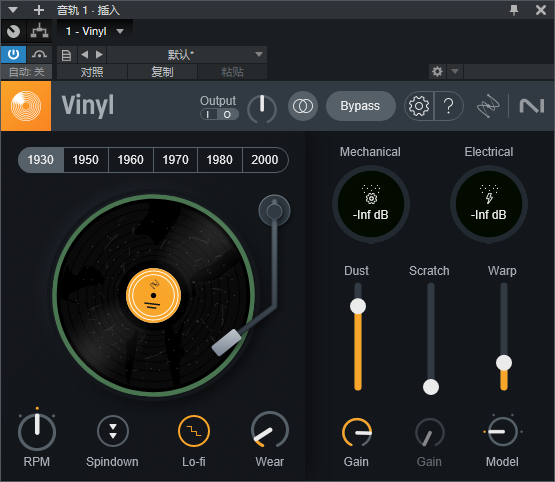
Task: Go to the previous preset arrow
Action: (84, 54)
